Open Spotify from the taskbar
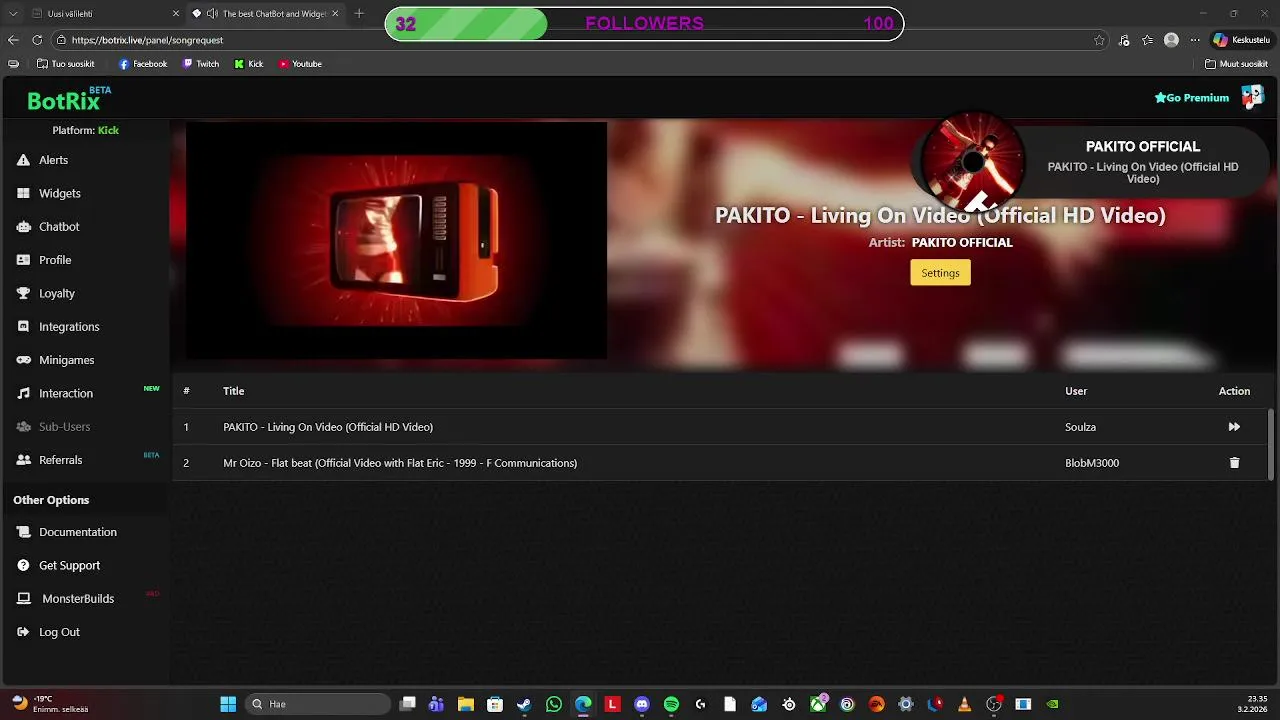The width and height of the screenshot is (1280, 720). [x=671, y=704]
